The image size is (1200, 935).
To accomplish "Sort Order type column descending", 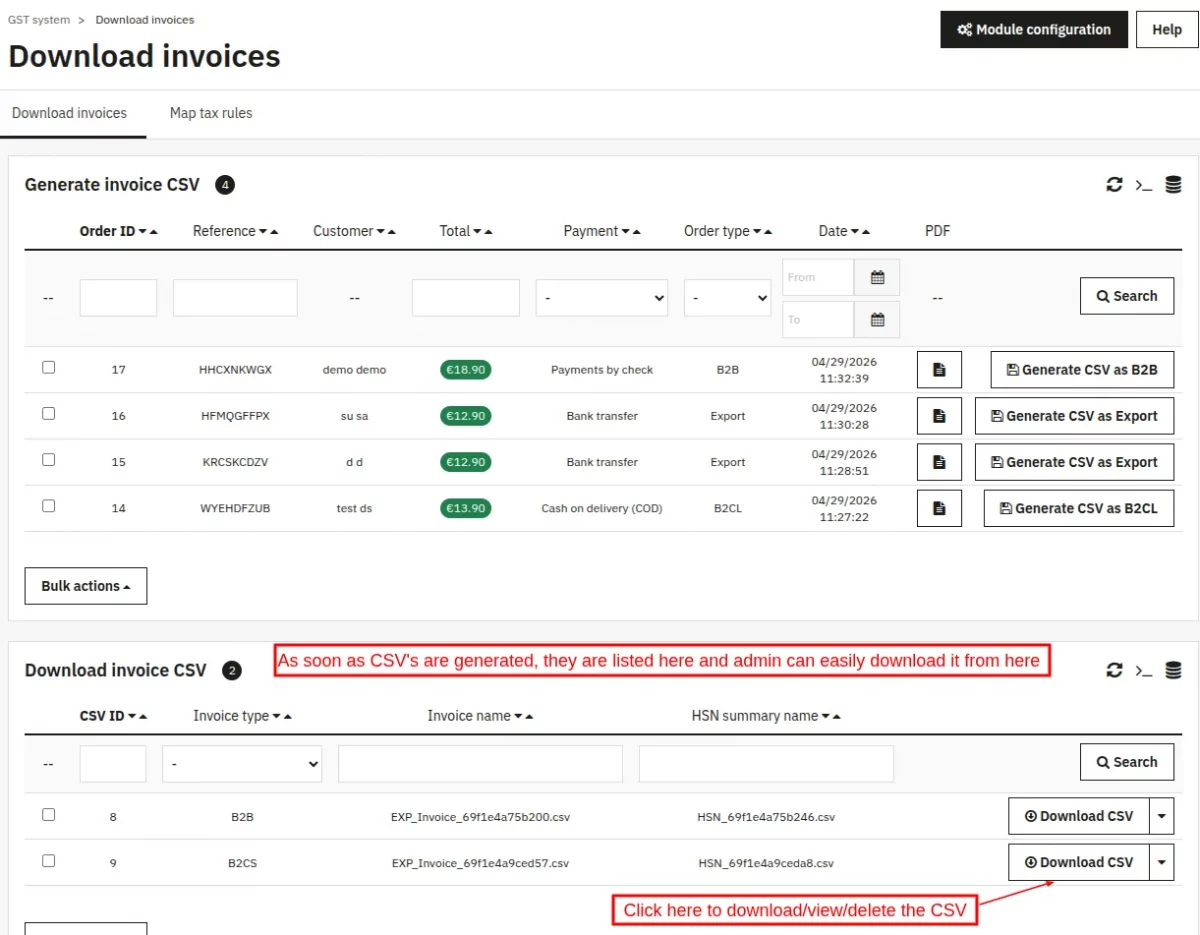I will coord(757,232).
